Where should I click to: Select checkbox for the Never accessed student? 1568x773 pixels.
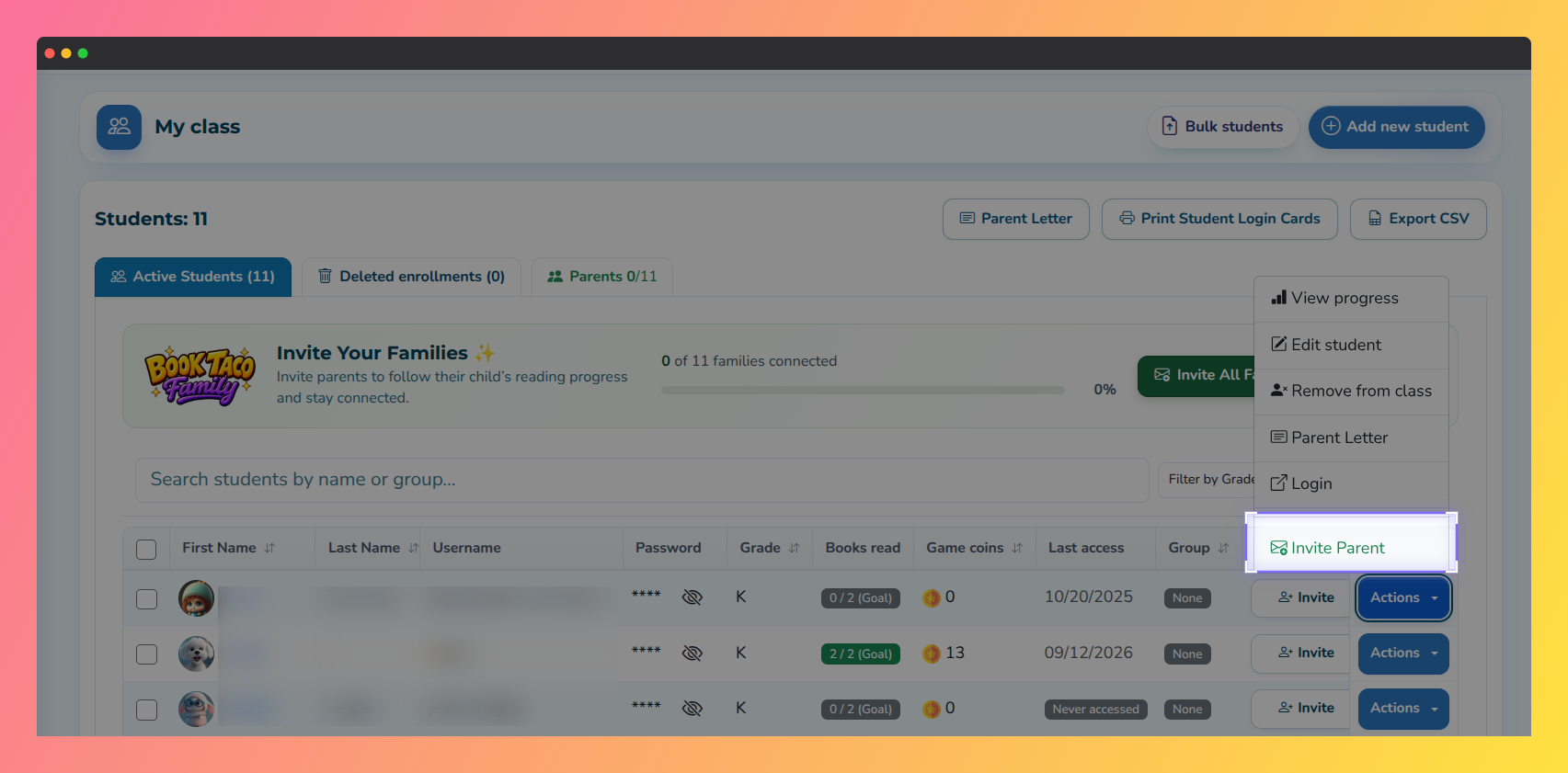pos(146,710)
